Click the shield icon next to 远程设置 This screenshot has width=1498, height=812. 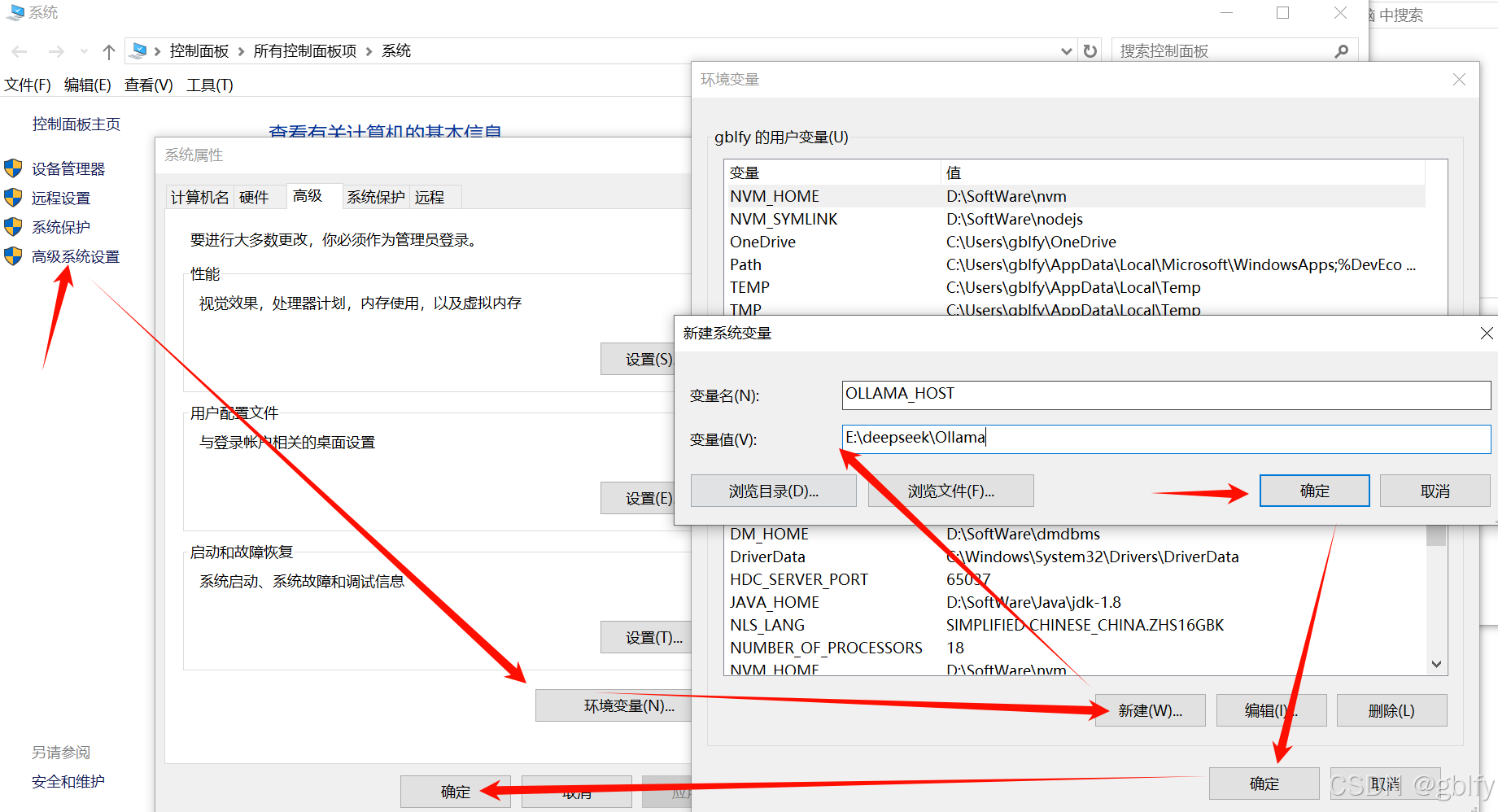(13, 198)
